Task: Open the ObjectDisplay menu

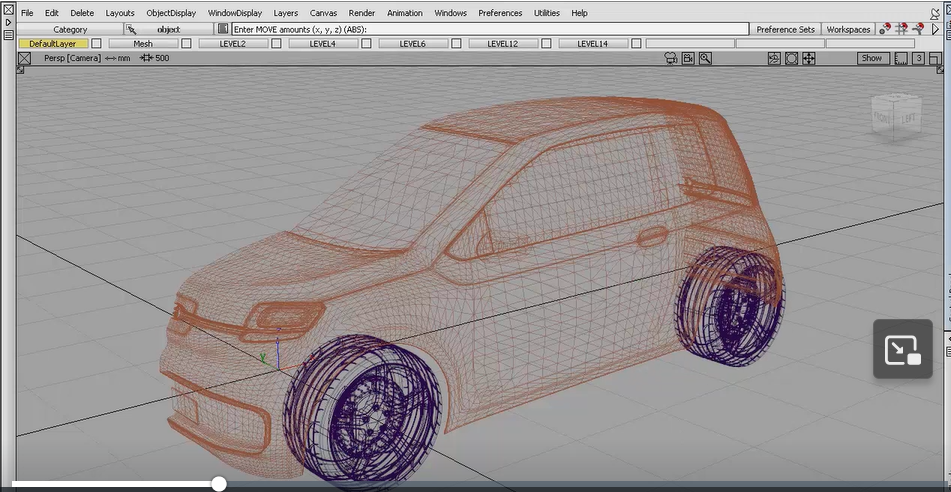Action: pyautogui.click(x=170, y=13)
